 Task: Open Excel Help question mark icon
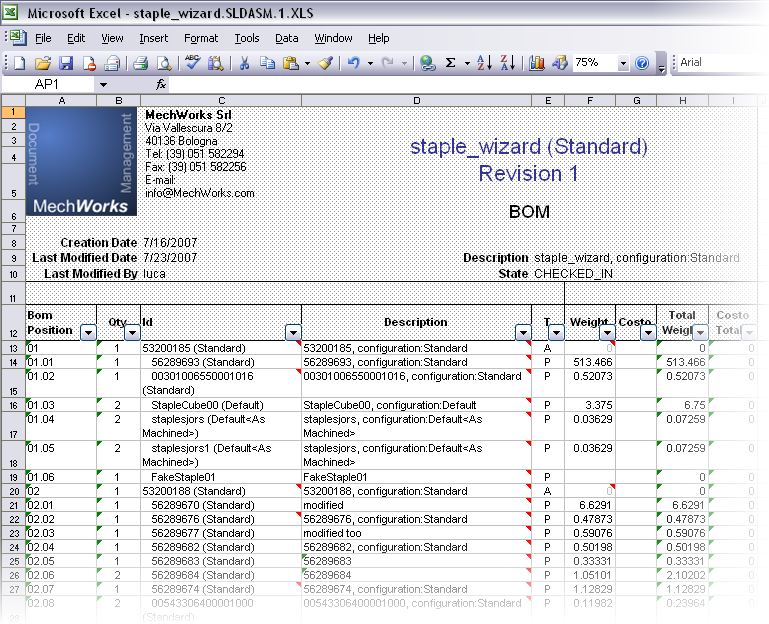coord(641,63)
